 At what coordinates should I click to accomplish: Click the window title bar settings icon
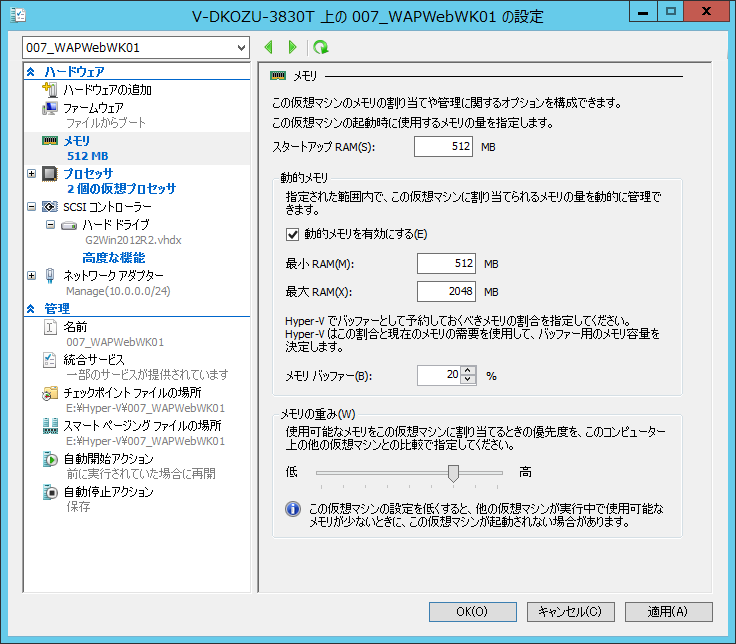pos(18,15)
